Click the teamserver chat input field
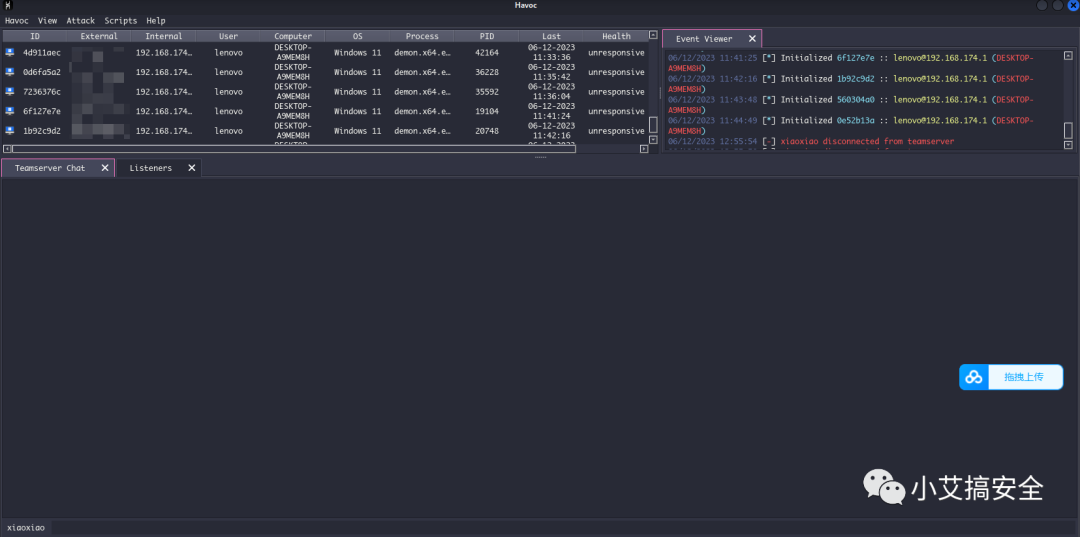Screen dimensions: 1080x537 tap(565, 527)
